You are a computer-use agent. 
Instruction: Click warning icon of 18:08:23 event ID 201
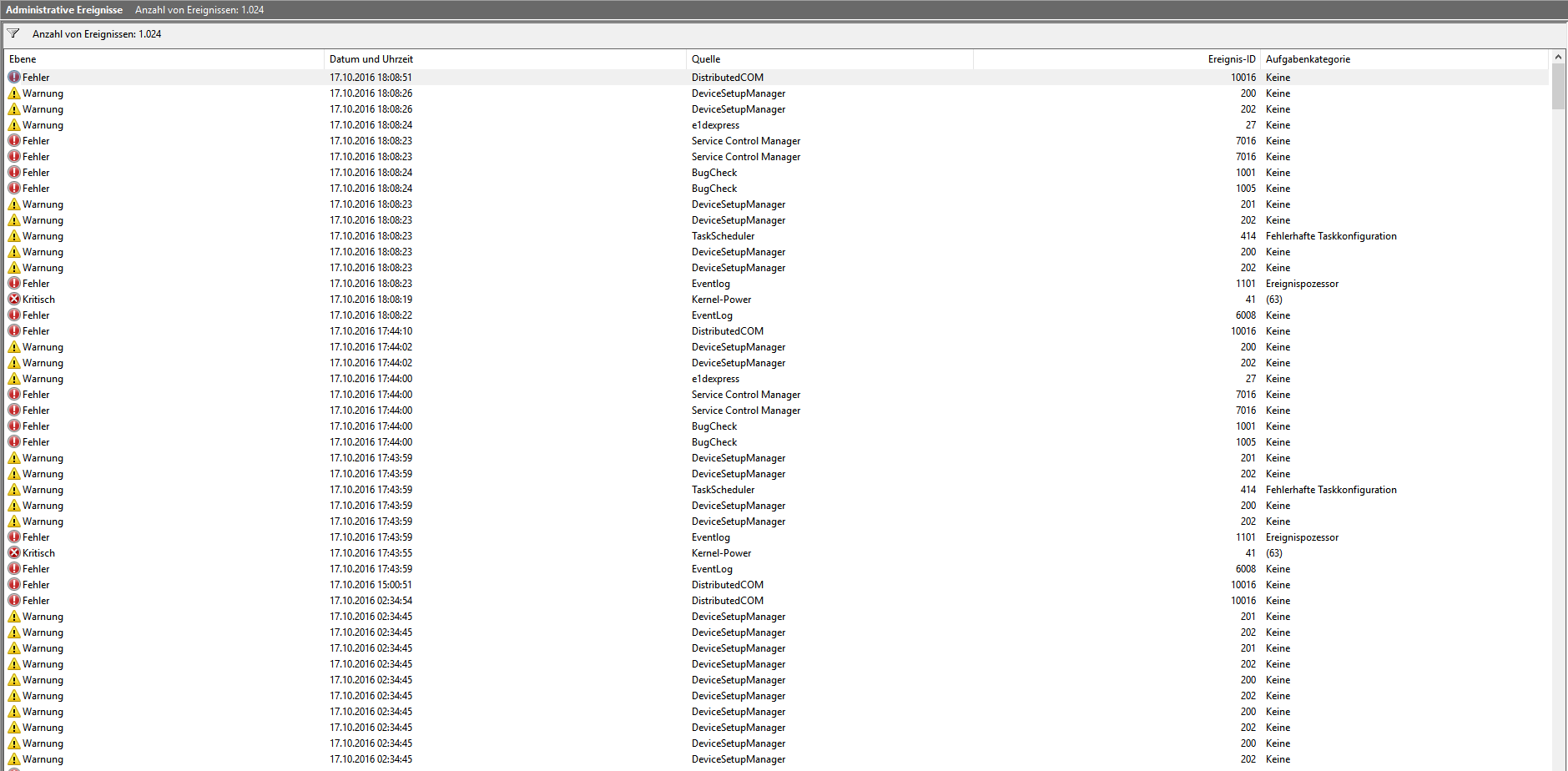click(x=14, y=204)
